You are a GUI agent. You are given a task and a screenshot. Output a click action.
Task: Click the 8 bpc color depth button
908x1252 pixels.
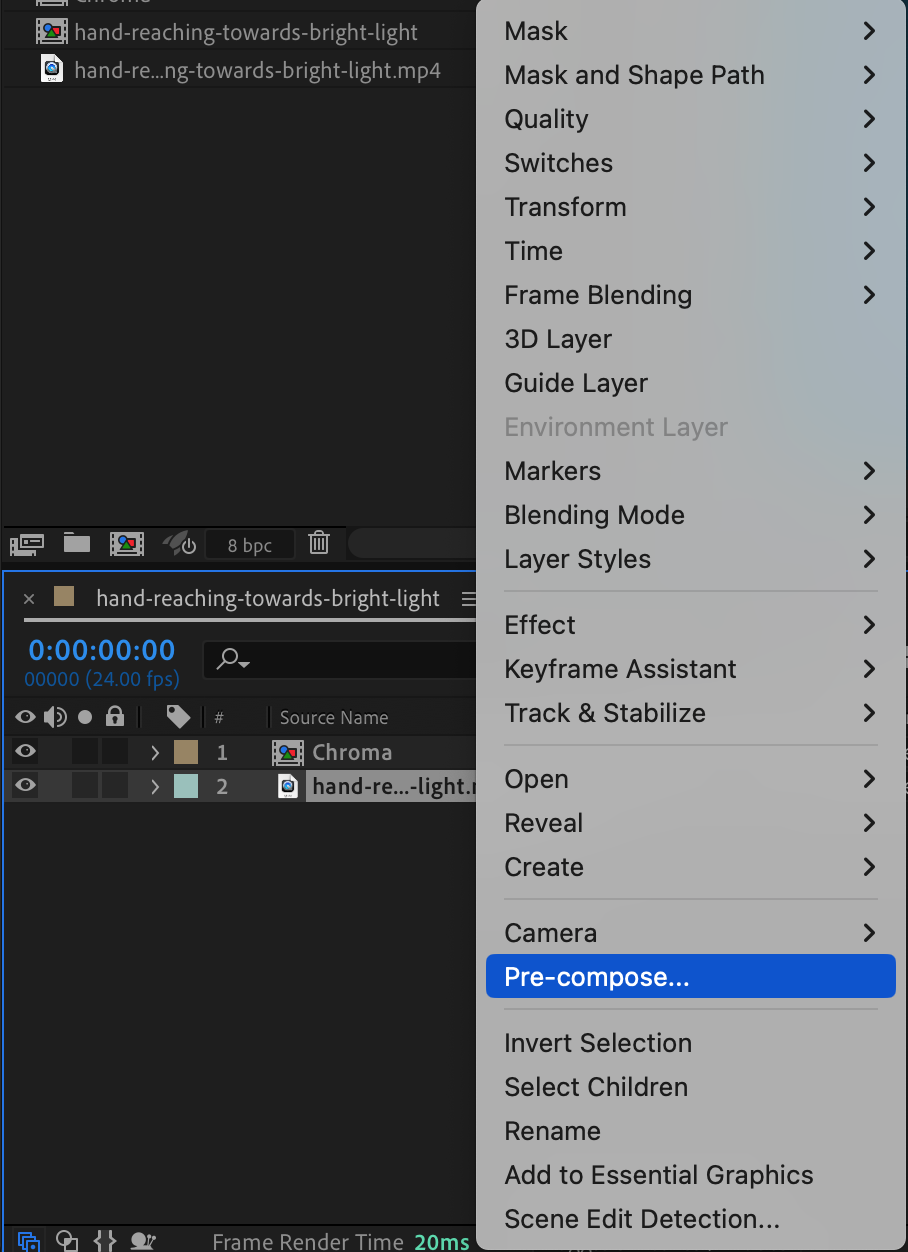pos(250,545)
